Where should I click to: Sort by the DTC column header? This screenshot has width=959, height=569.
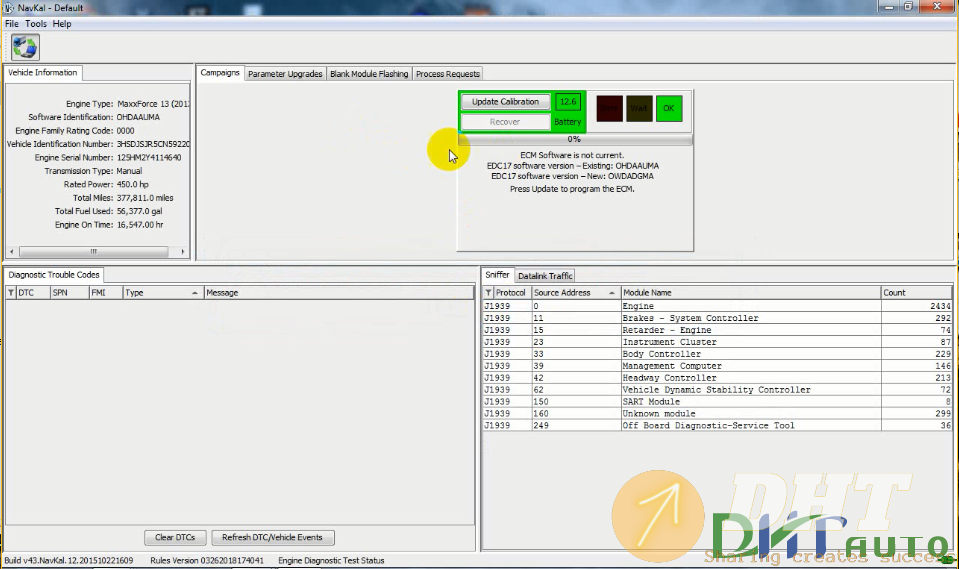[32, 293]
